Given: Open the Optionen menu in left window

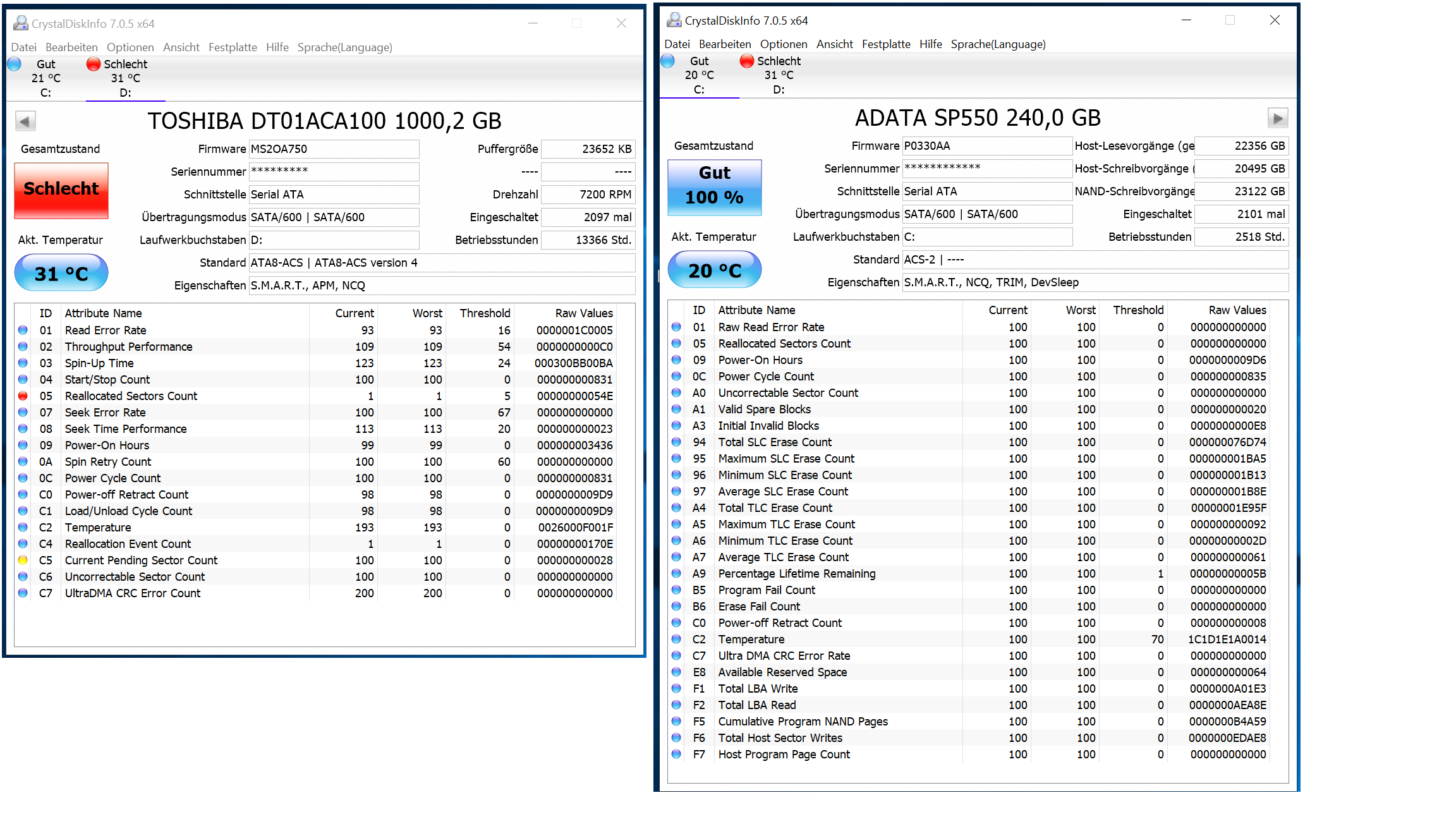Looking at the screenshot, I should (x=130, y=47).
